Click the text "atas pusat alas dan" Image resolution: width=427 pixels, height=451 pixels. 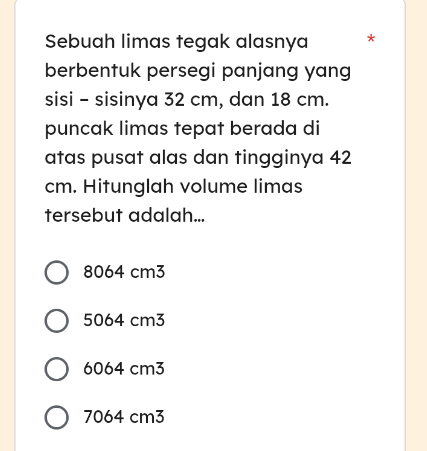(138, 158)
